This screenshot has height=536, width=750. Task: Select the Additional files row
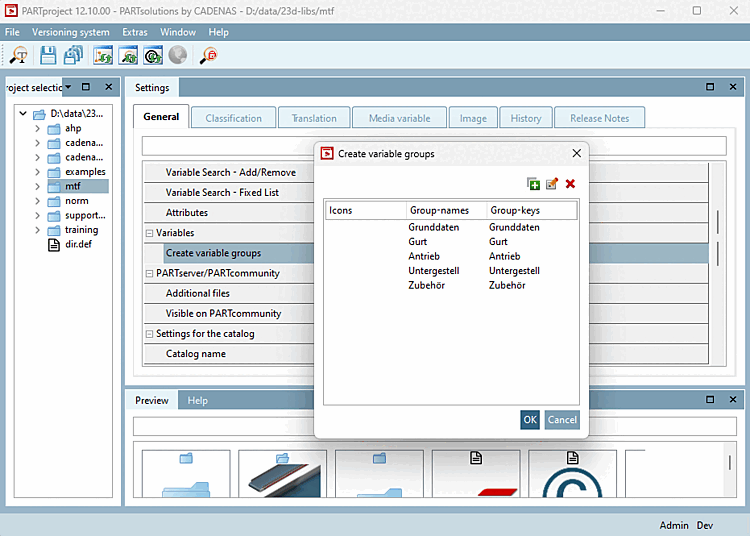coord(198,294)
